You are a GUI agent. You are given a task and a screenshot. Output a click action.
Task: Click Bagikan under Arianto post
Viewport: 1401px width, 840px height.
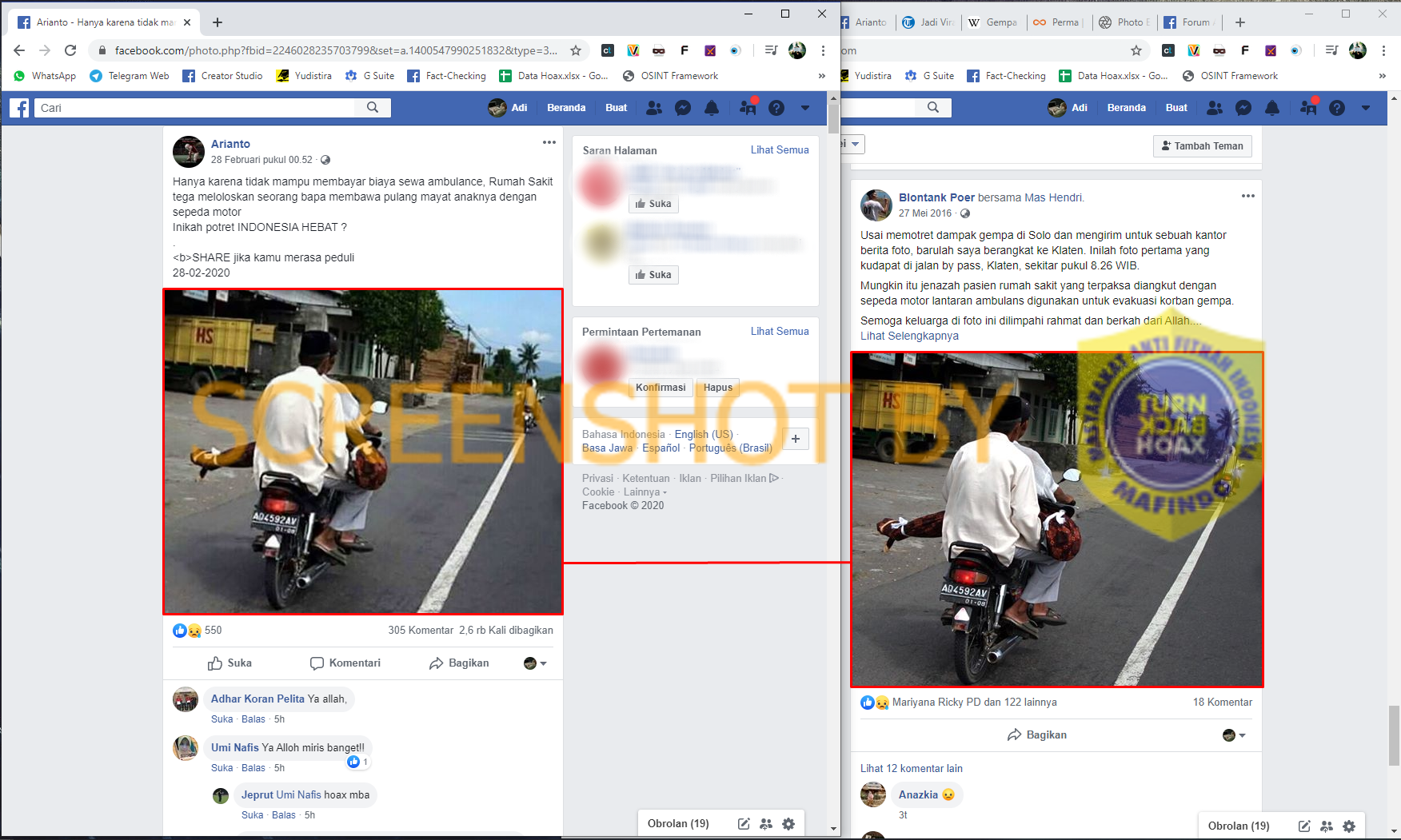tap(459, 663)
